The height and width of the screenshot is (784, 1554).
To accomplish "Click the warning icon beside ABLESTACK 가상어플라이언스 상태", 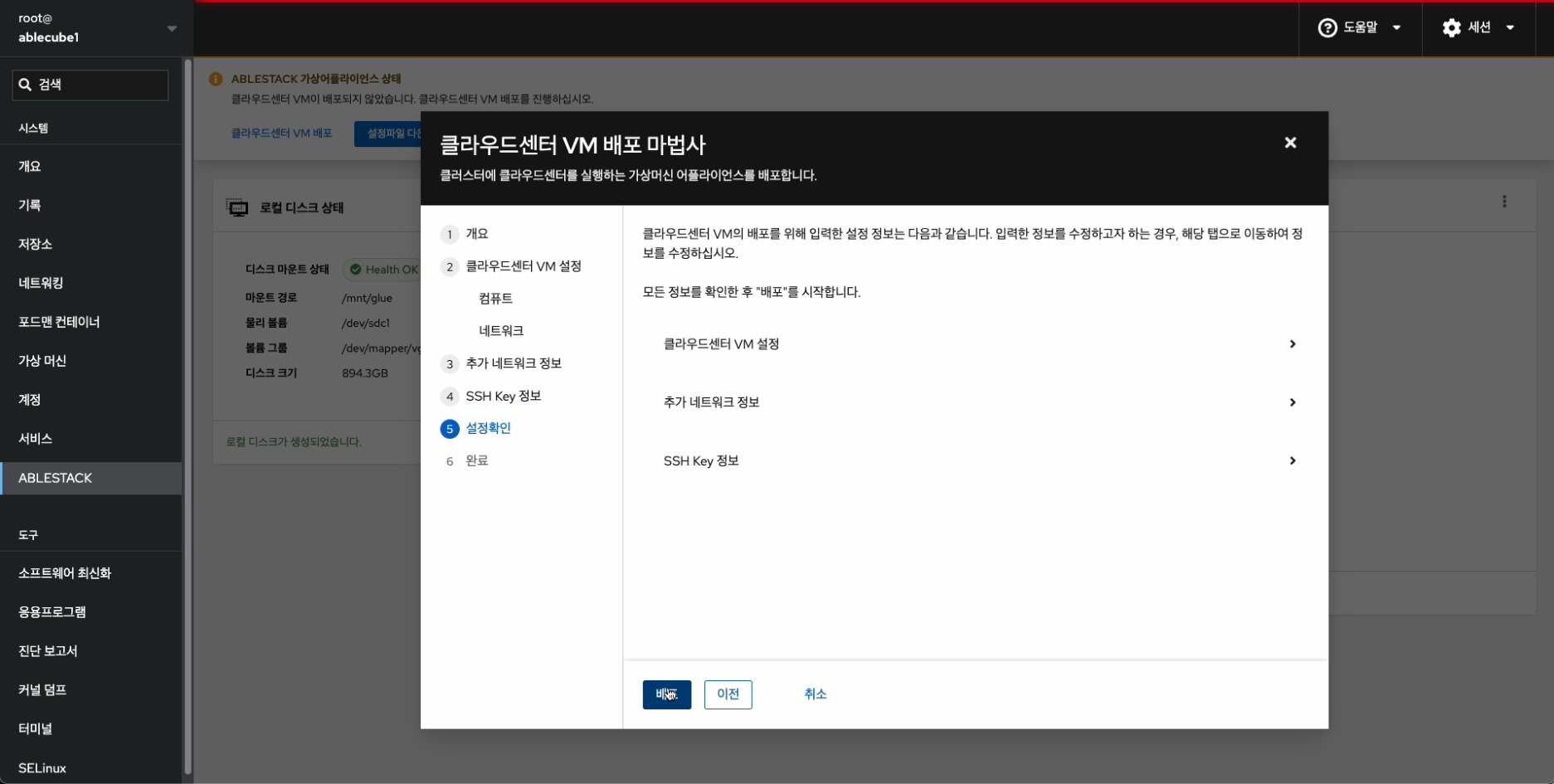I will [x=216, y=79].
